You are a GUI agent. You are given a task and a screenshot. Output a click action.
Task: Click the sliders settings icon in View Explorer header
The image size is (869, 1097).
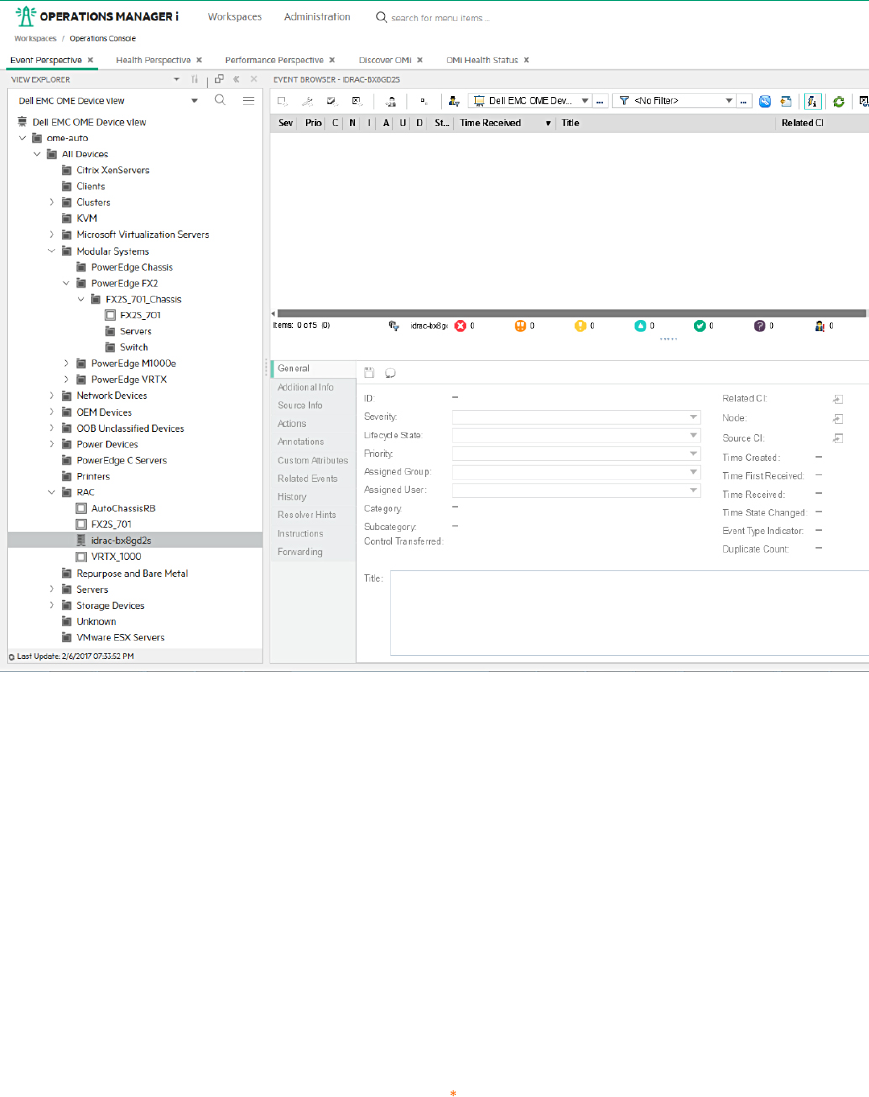point(195,79)
